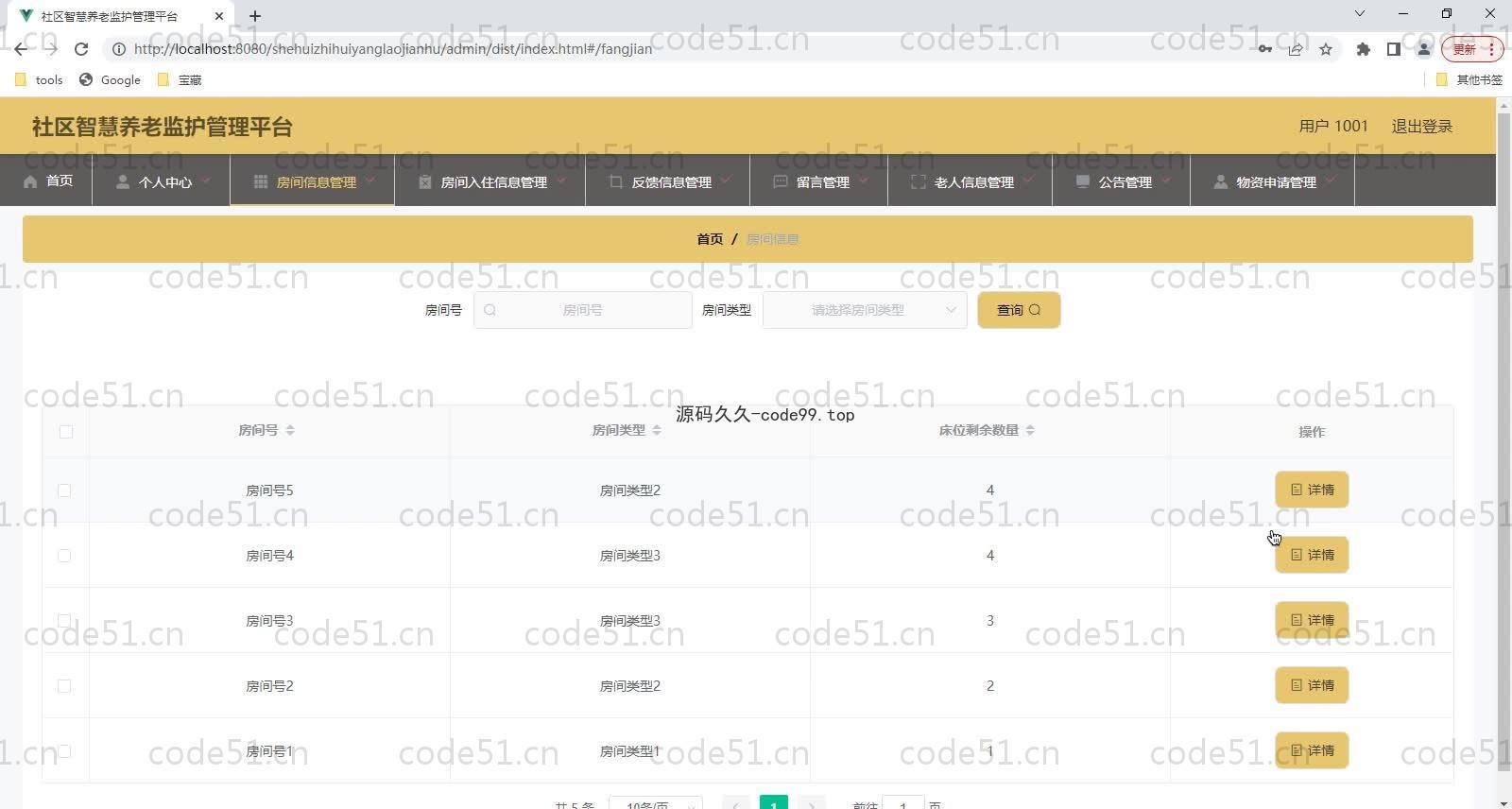1512x809 pixels.
Task: Check the row checkbox for 房间号4
Action: point(64,556)
